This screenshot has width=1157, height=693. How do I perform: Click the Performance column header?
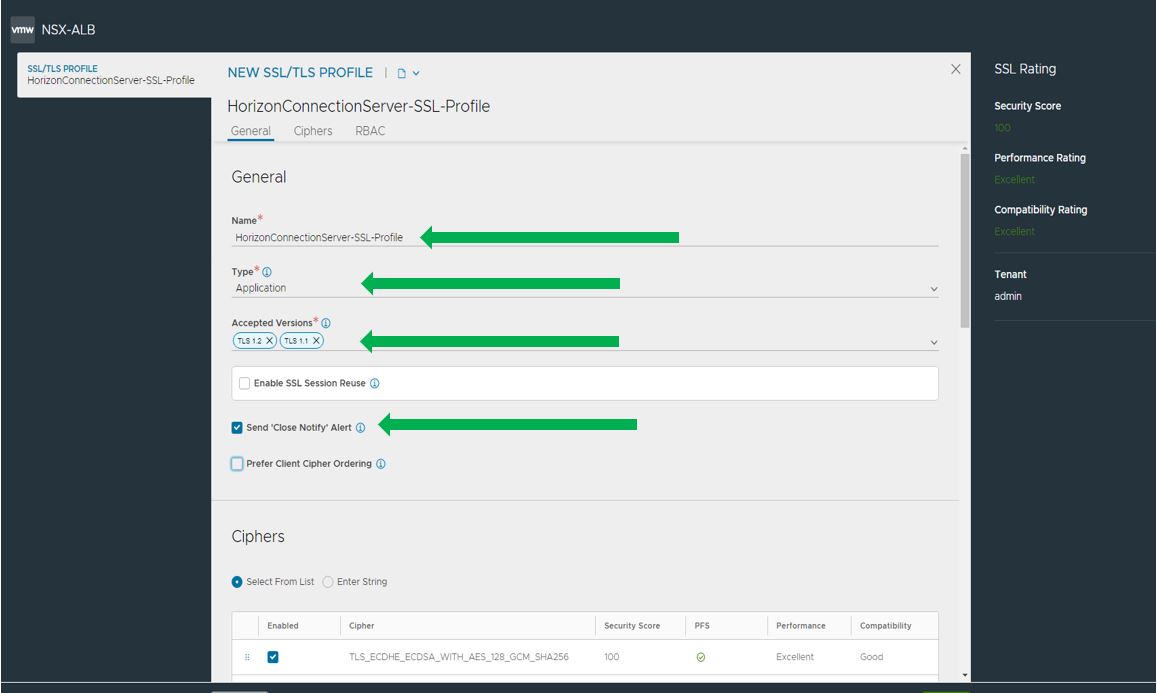point(801,626)
